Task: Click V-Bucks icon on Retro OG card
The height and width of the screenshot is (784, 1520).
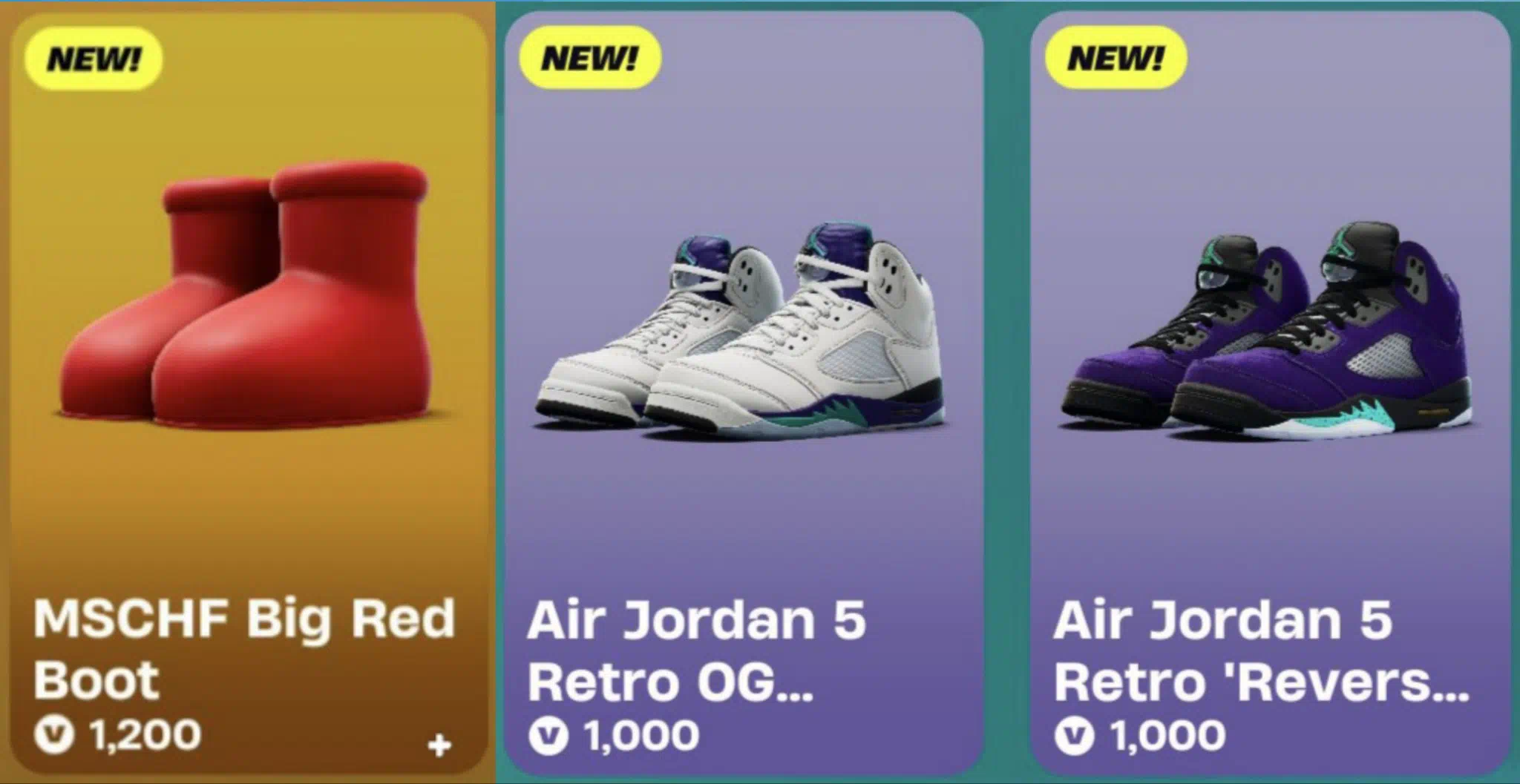Action: click(x=548, y=736)
